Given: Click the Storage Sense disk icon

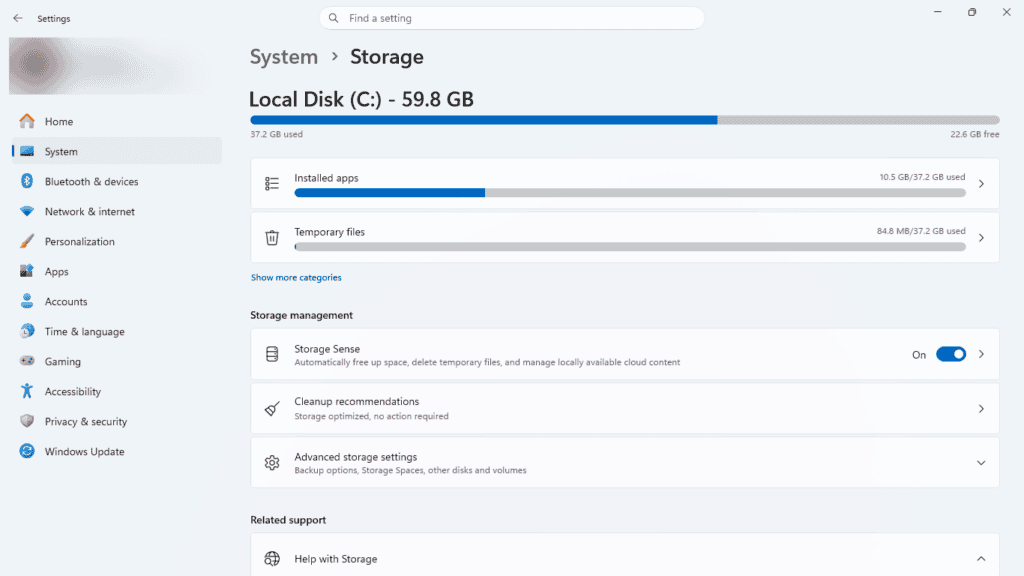Looking at the screenshot, I should coord(272,354).
